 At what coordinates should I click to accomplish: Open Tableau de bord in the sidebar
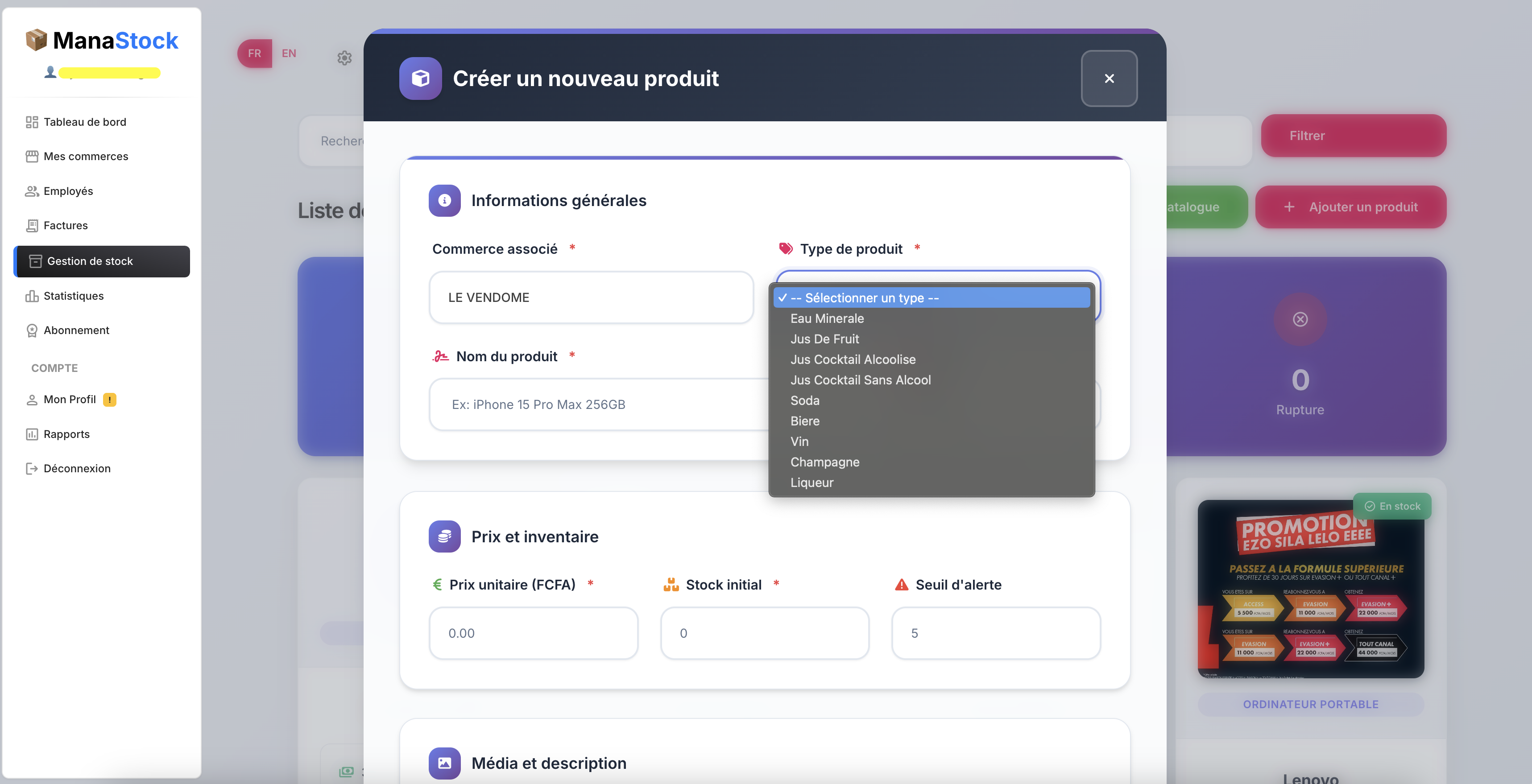(102, 122)
